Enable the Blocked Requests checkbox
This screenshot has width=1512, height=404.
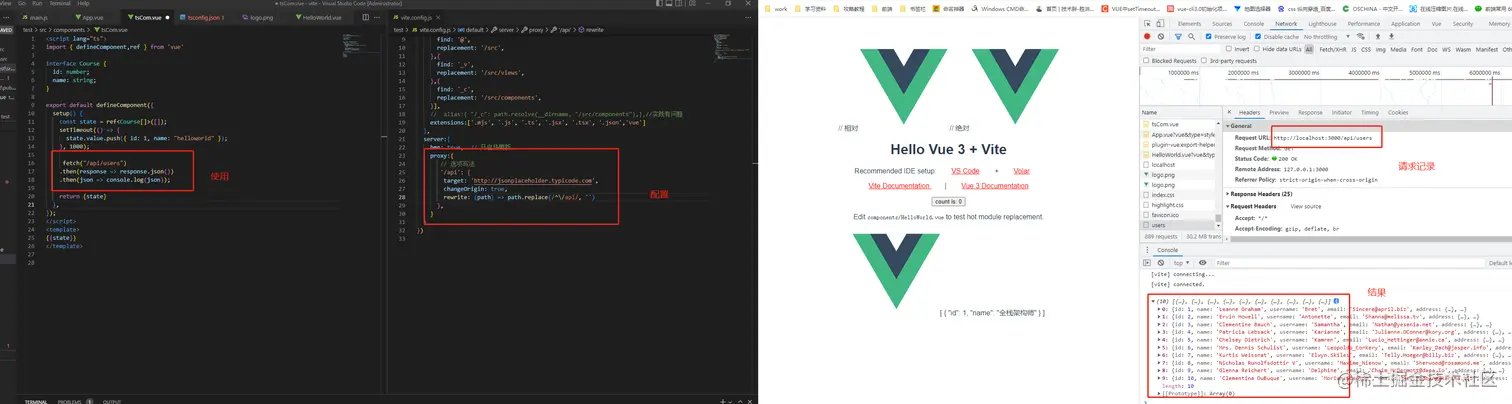coord(1146,61)
